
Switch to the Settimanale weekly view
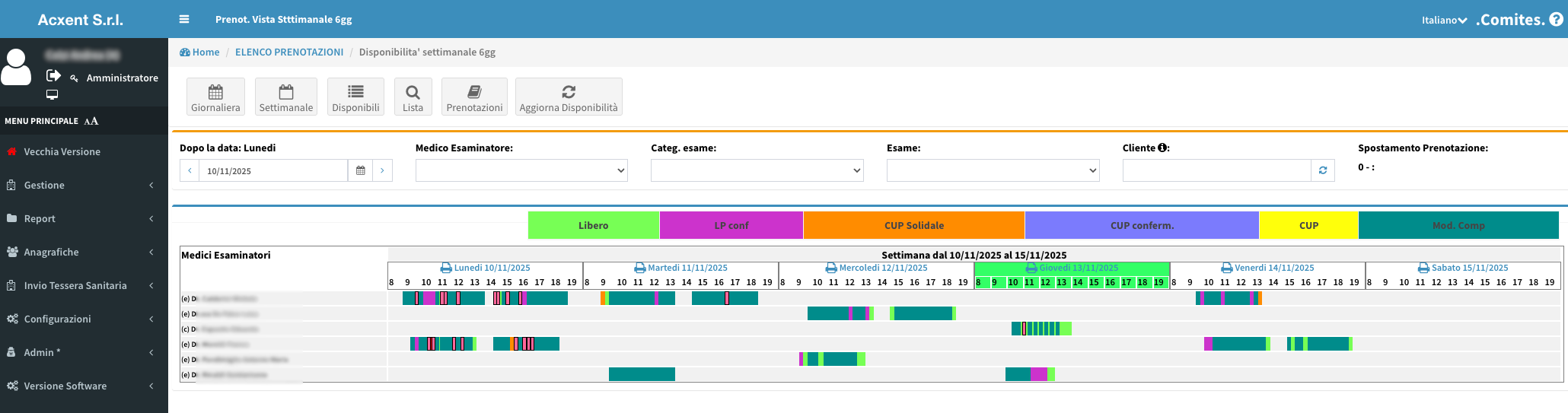(286, 97)
